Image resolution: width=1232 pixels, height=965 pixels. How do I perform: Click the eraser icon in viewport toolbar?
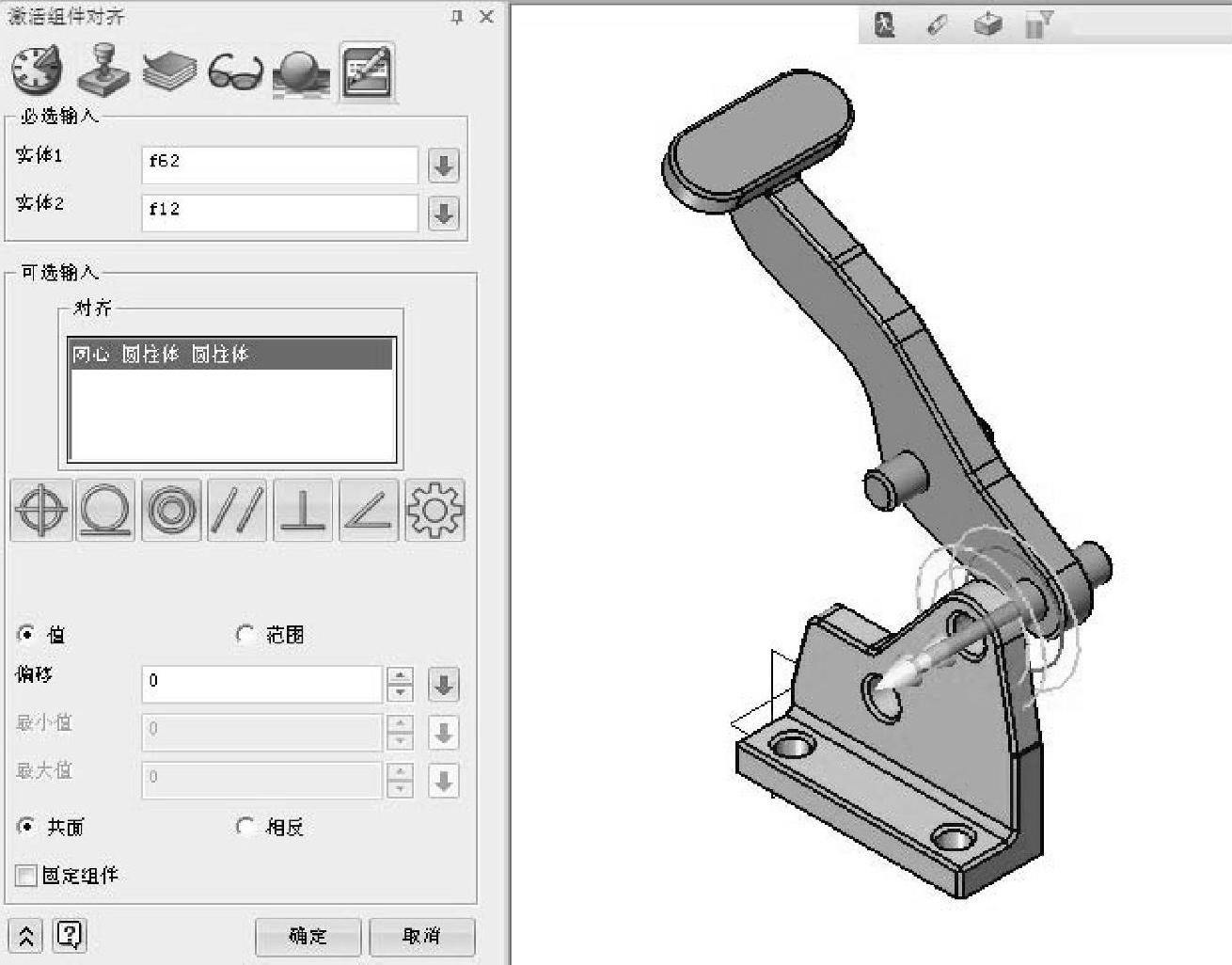tap(937, 25)
